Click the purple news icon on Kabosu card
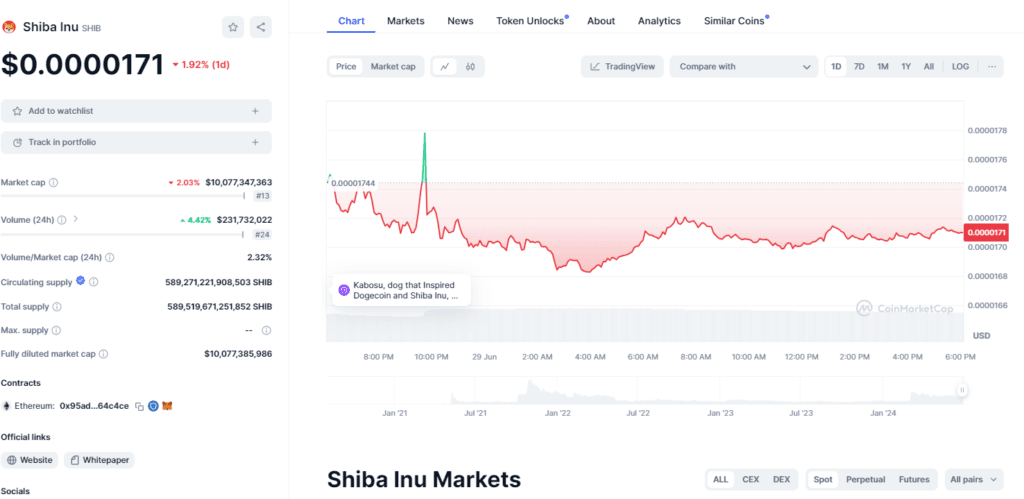 coord(344,290)
